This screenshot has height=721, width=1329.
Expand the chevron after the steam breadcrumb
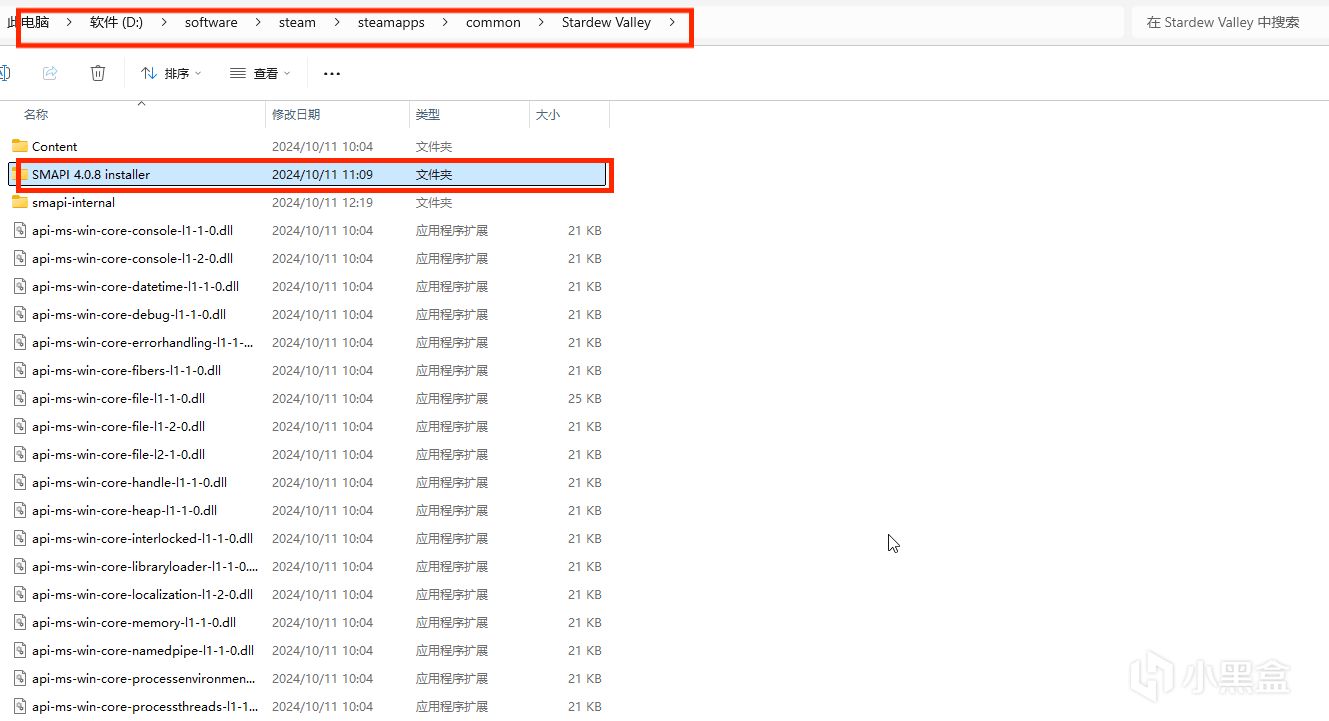[337, 22]
